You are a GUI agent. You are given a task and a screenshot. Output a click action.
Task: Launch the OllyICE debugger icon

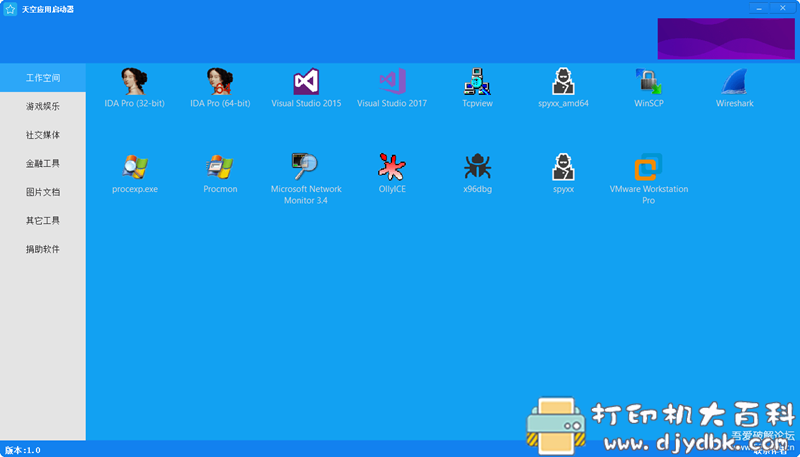pyautogui.click(x=392, y=167)
